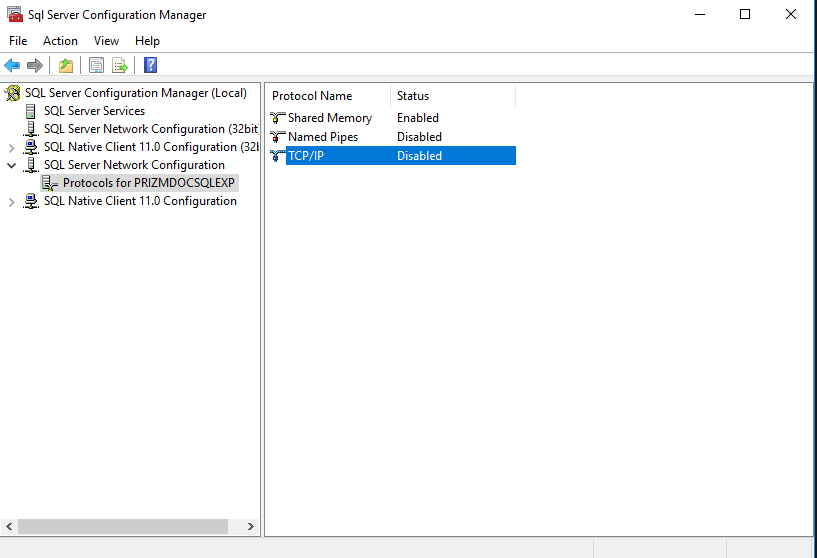817x558 pixels.
Task: Open the View menu
Action: [106, 41]
